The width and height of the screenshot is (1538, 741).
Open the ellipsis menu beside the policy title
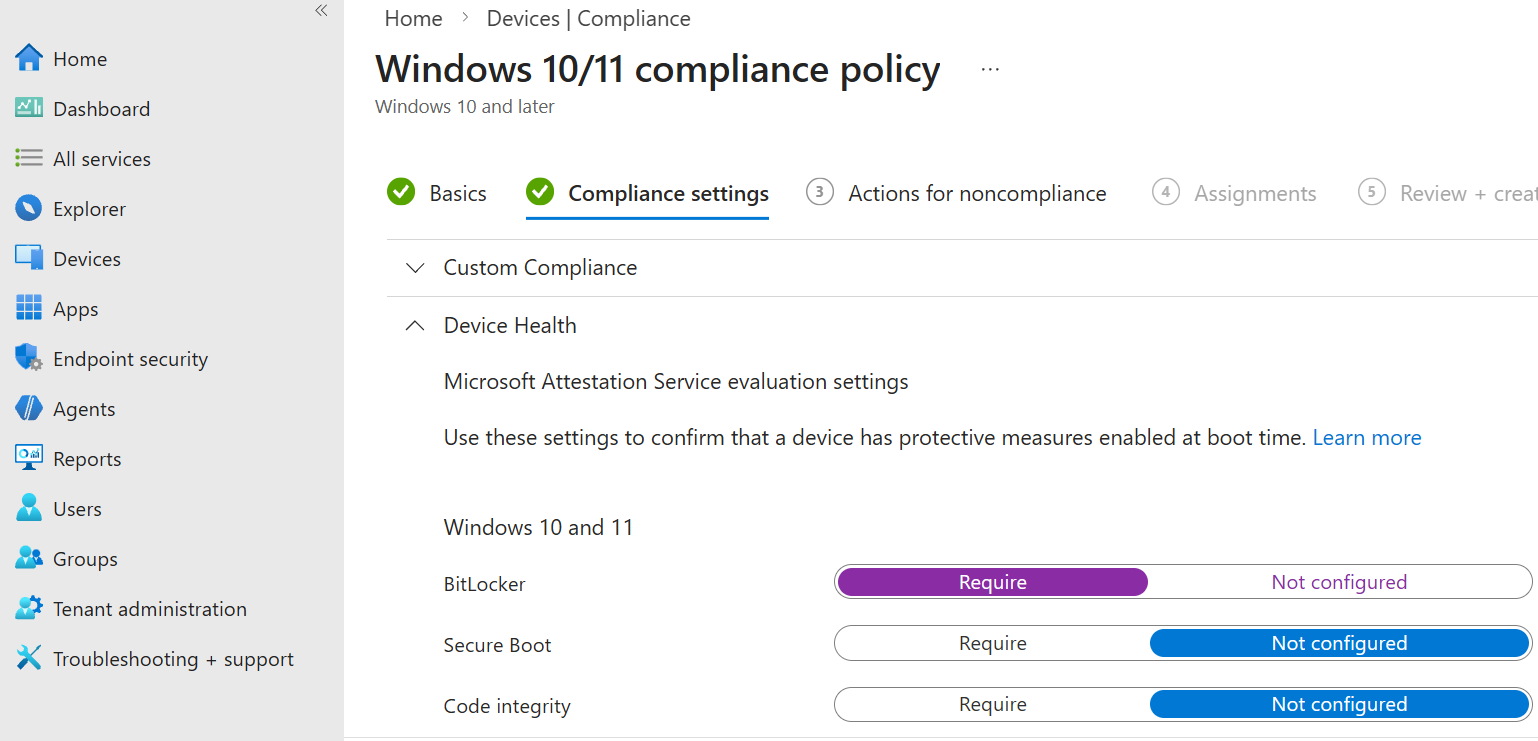[989, 68]
